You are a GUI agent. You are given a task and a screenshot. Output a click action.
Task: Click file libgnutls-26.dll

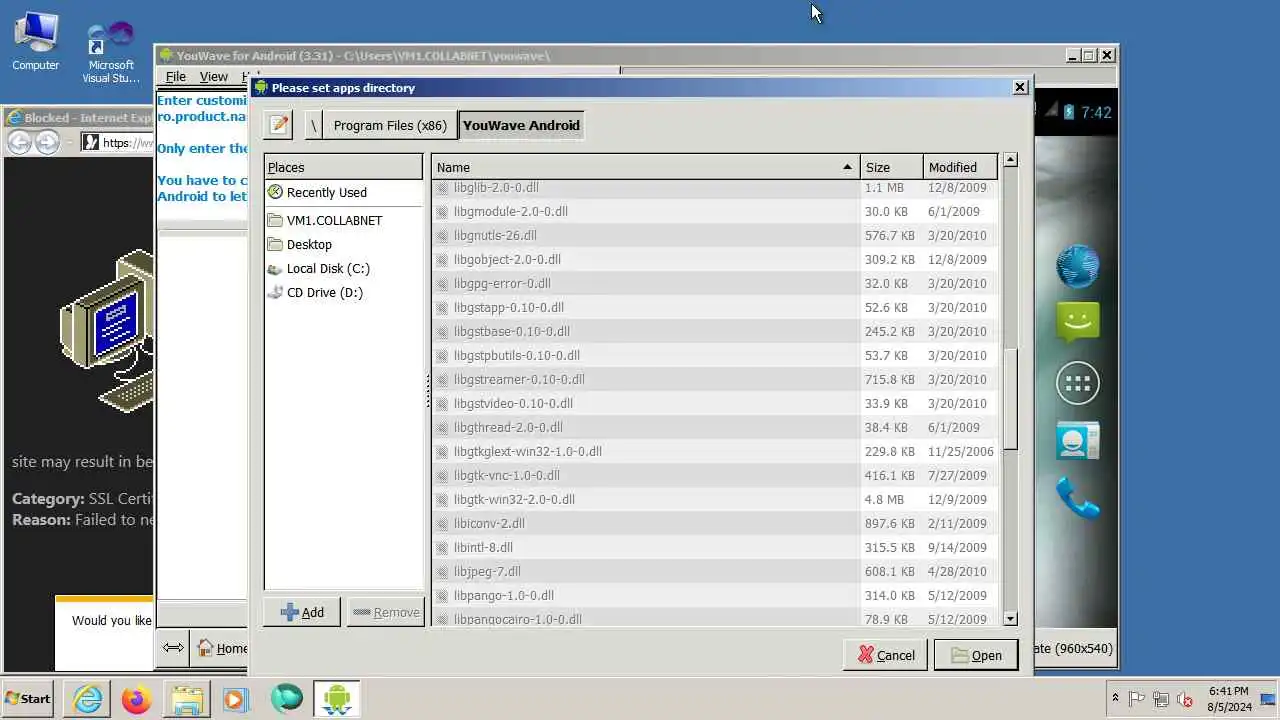(x=495, y=235)
